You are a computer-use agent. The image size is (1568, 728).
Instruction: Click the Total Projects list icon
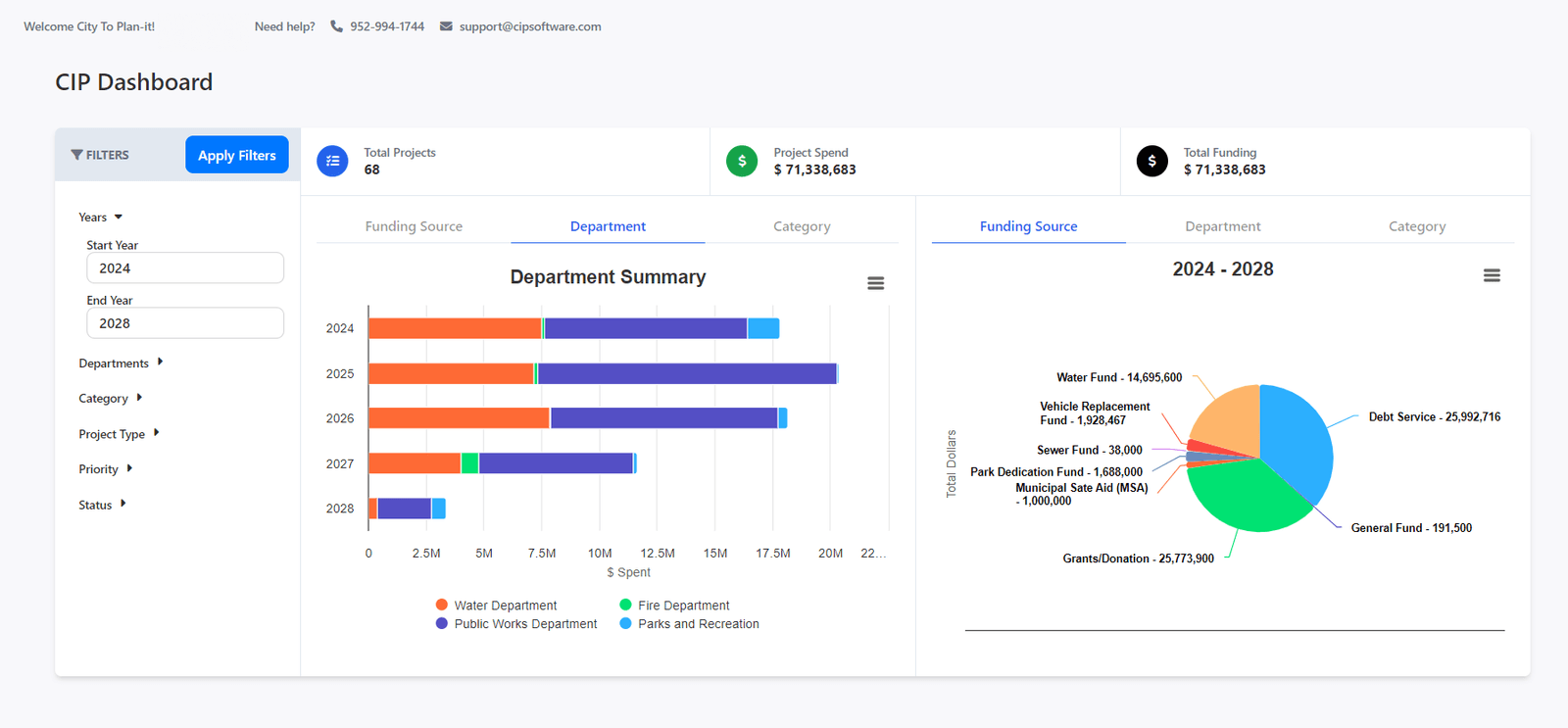(x=332, y=161)
